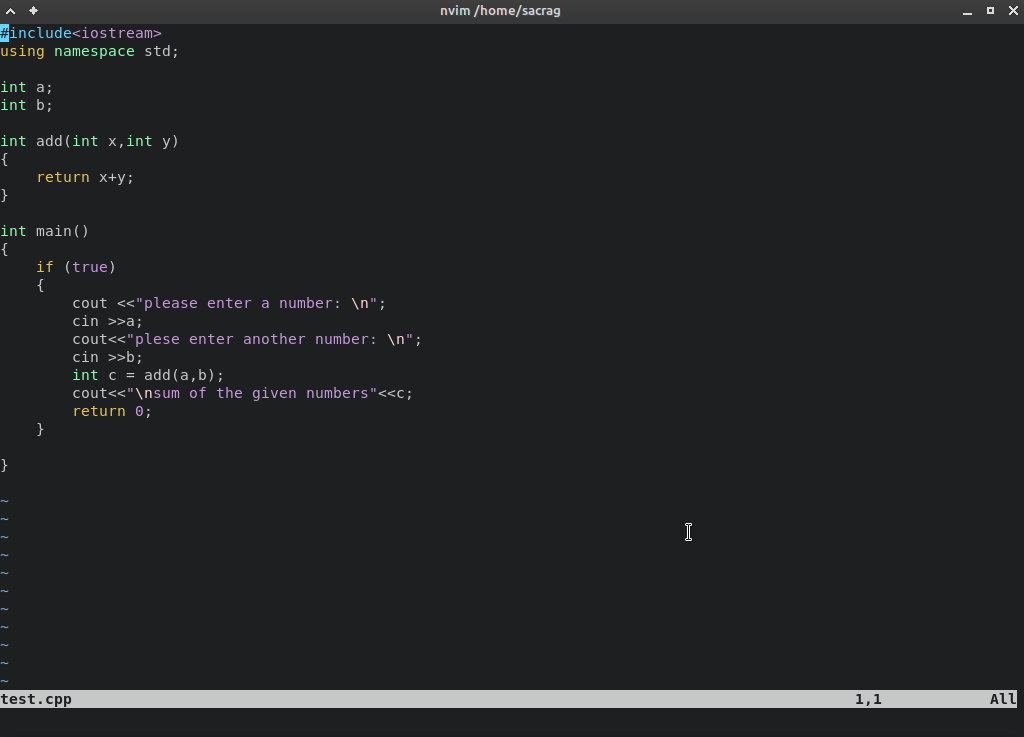
Task: Select the cin >>a input line
Action: coord(106,321)
